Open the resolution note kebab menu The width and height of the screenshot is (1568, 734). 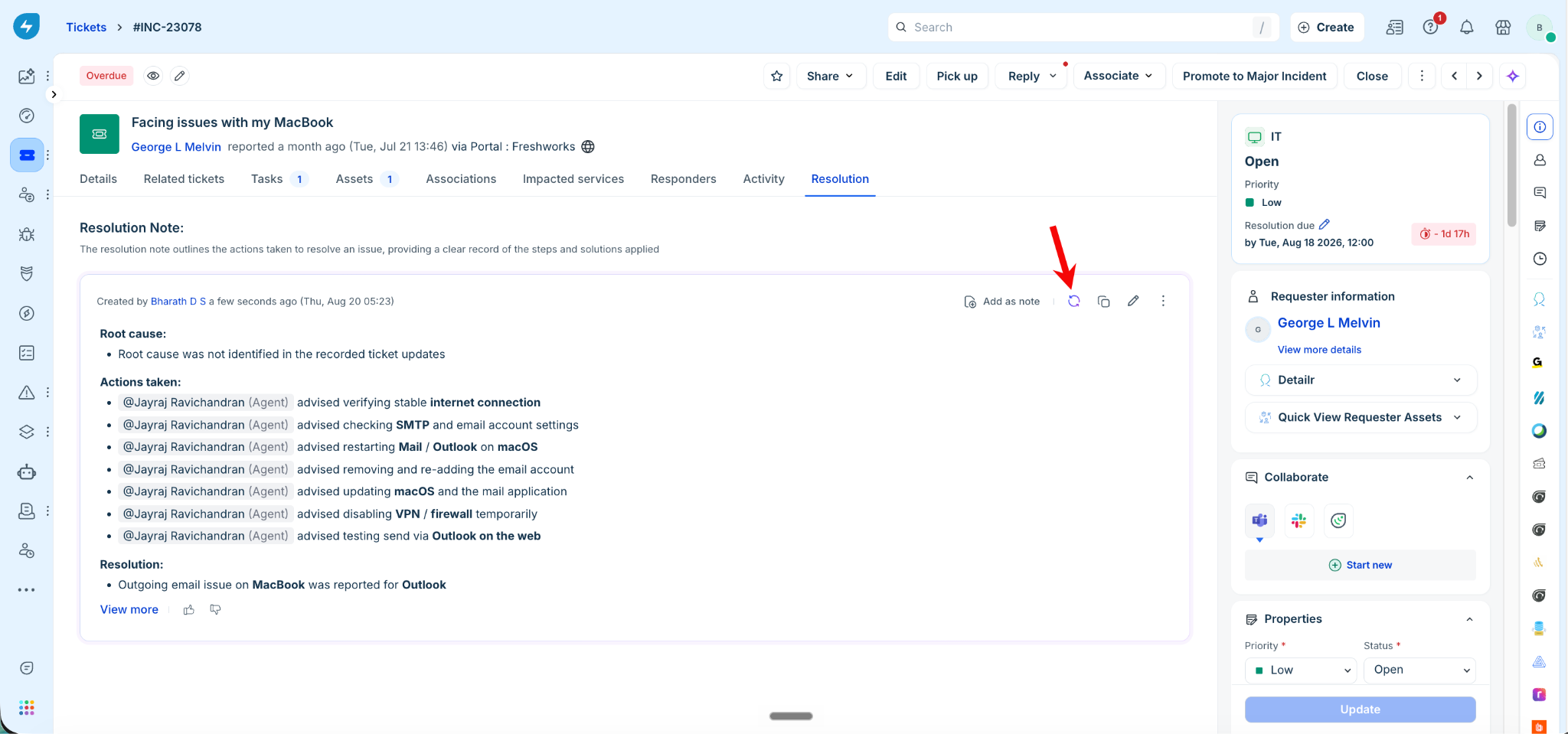click(x=1163, y=302)
